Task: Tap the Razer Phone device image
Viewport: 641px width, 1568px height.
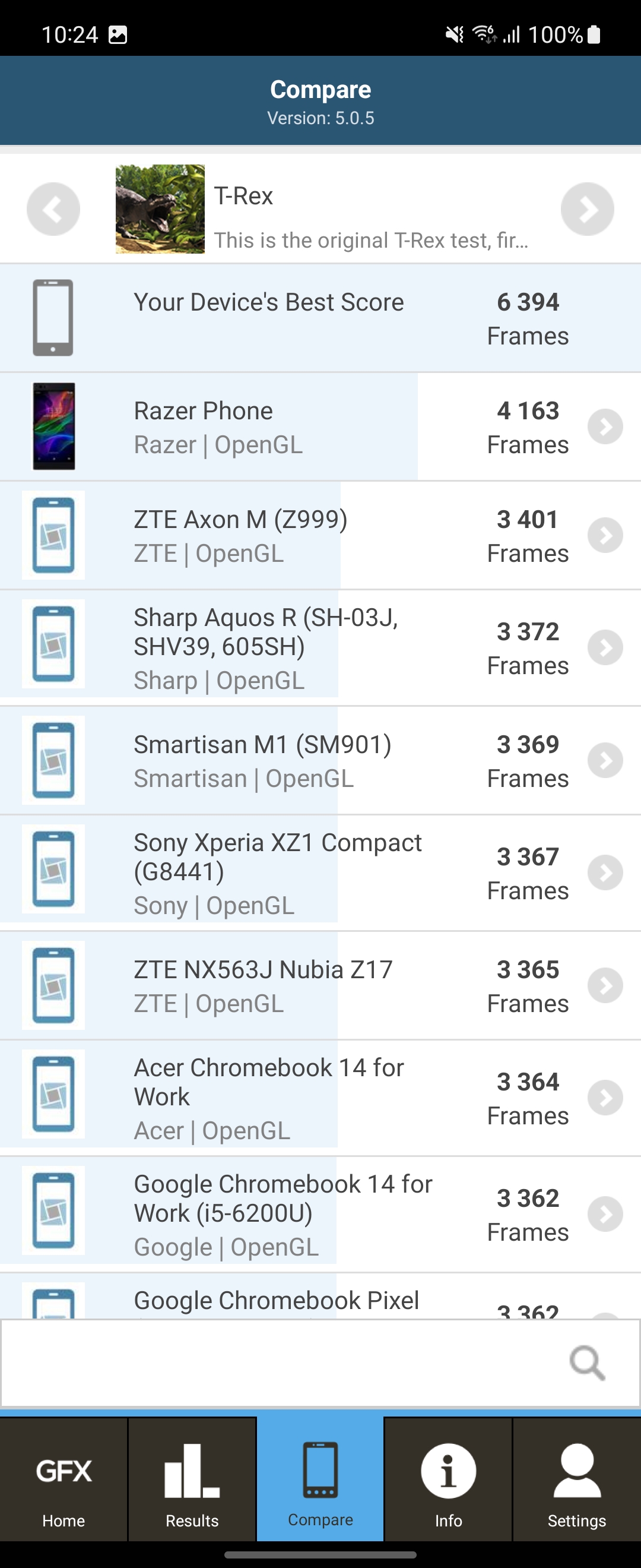Action: 53,426
